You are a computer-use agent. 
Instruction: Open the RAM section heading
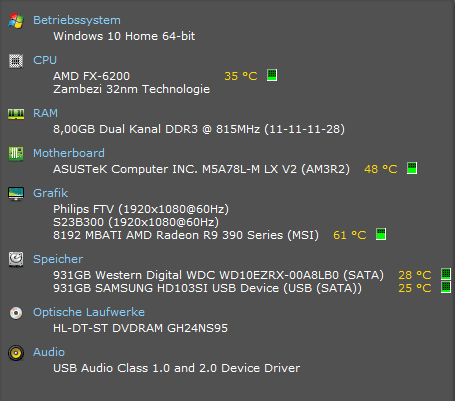pos(45,113)
